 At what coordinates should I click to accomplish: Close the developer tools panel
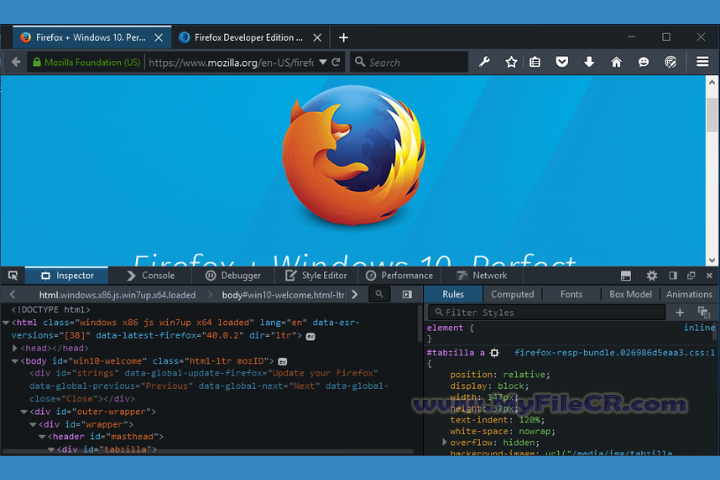(x=709, y=276)
